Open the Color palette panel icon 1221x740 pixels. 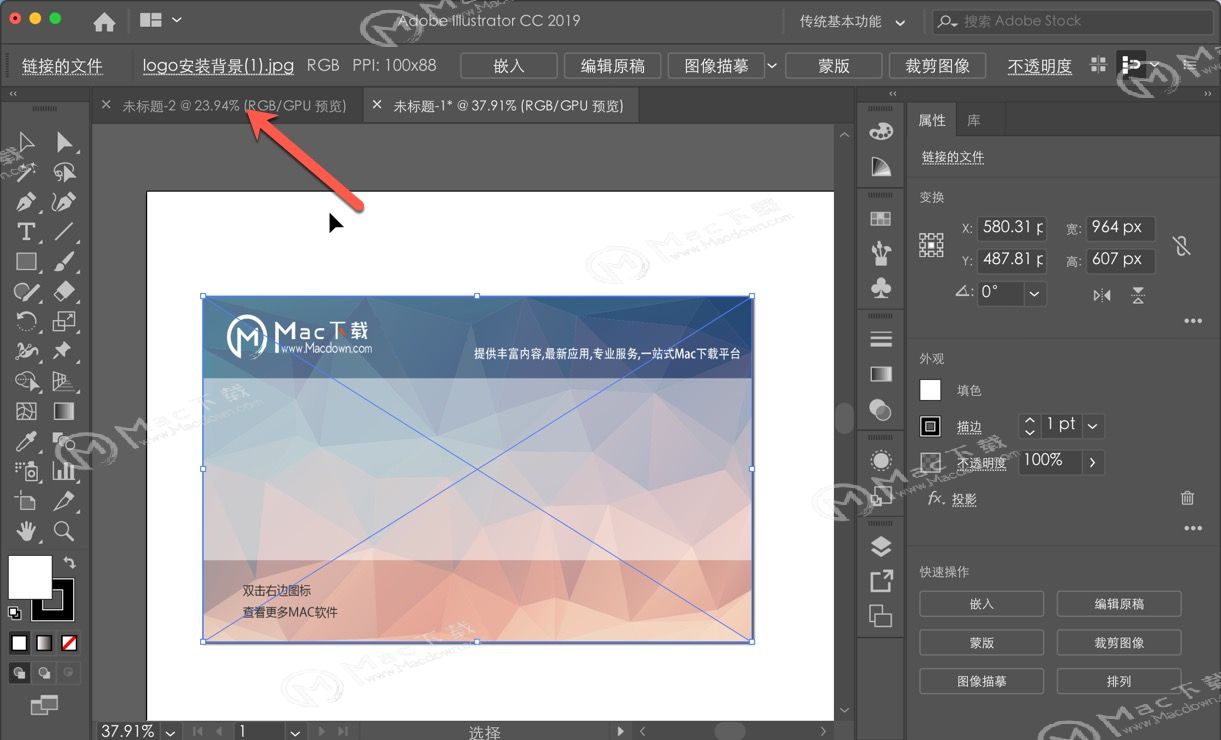[x=881, y=132]
